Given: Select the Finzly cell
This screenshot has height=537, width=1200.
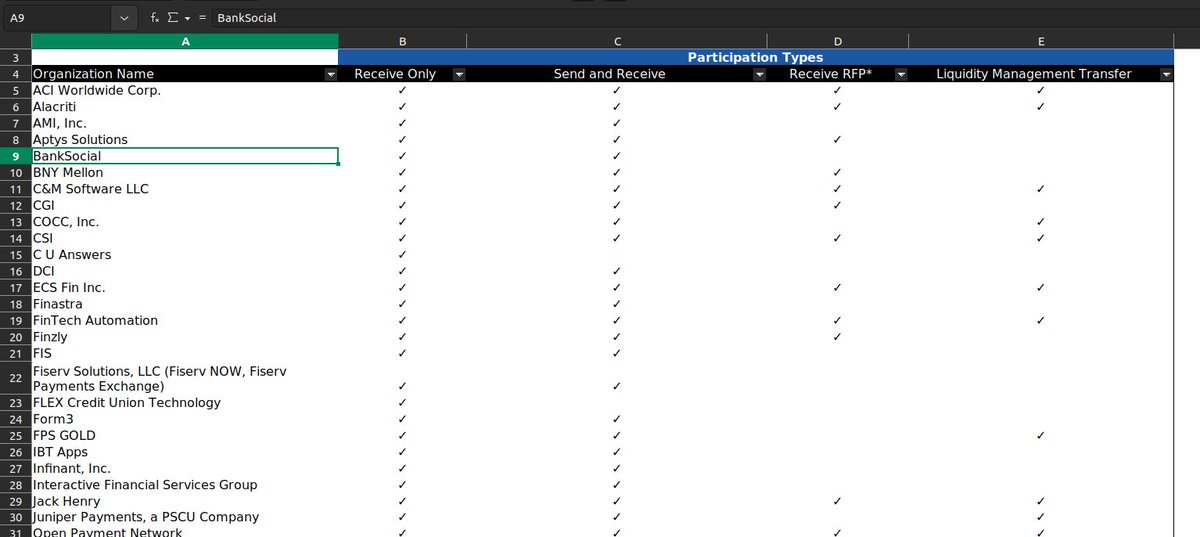Looking at the screenshot, I should pos(185,337).
